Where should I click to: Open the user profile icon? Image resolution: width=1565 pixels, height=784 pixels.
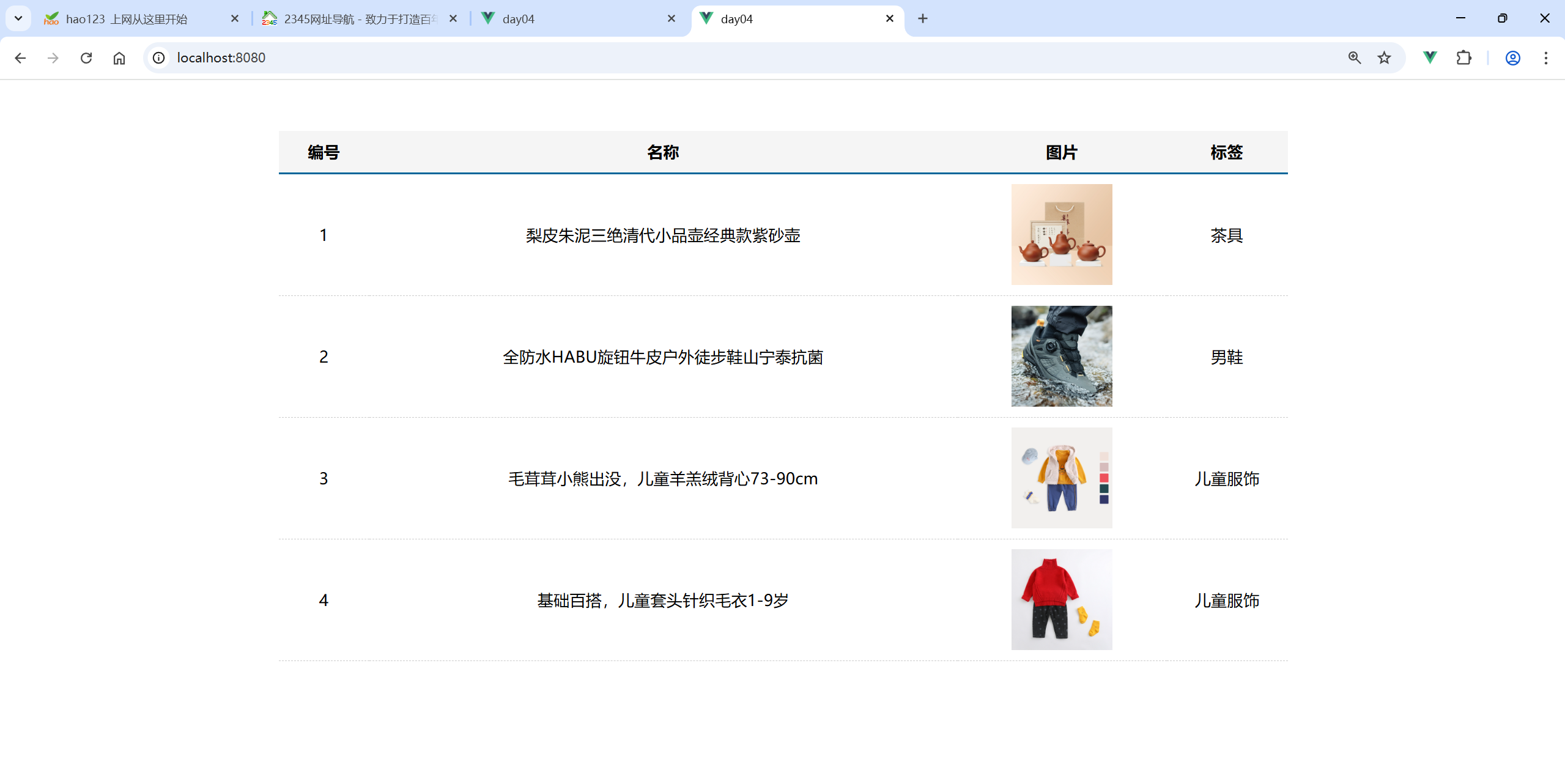1512,58
